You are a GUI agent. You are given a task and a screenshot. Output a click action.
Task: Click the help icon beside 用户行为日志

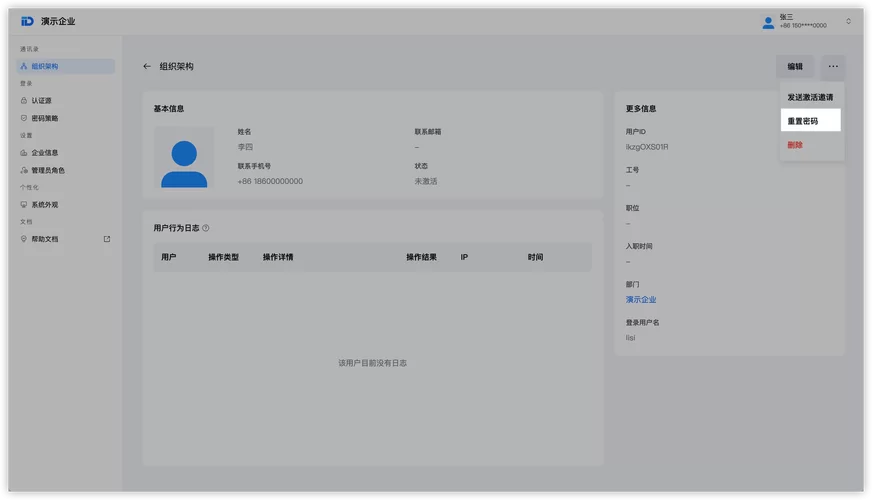coord(206,228)
